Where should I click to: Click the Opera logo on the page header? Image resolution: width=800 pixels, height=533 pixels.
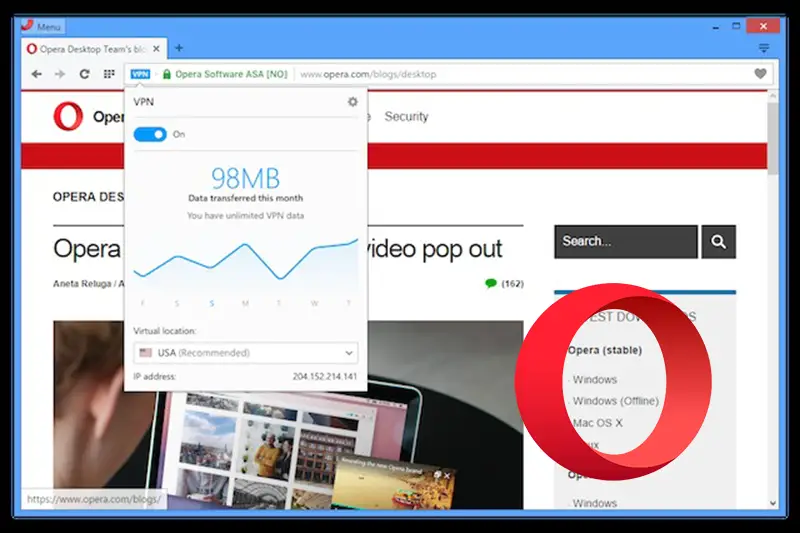[68, 116]
